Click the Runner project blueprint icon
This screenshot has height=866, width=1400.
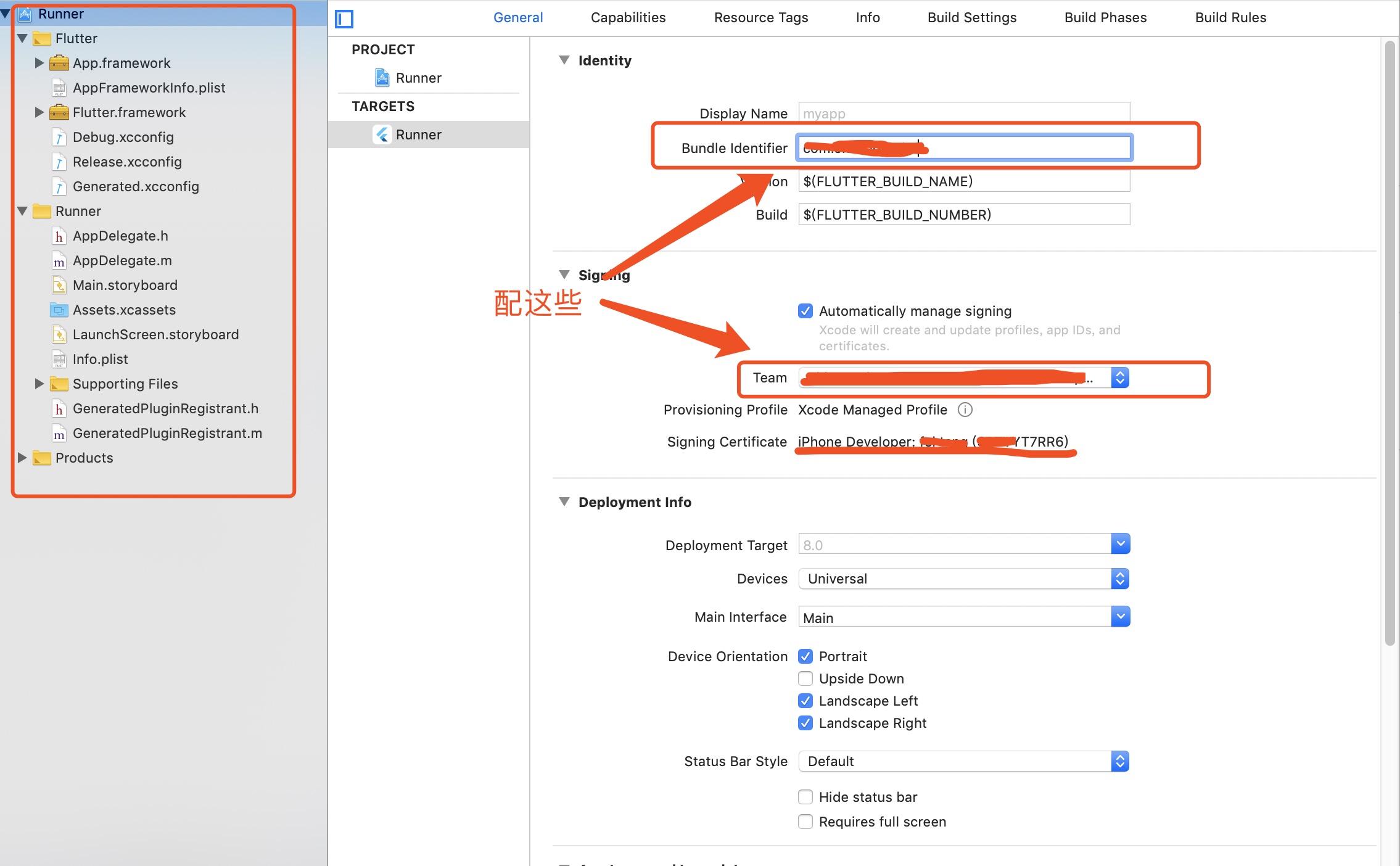382,78
